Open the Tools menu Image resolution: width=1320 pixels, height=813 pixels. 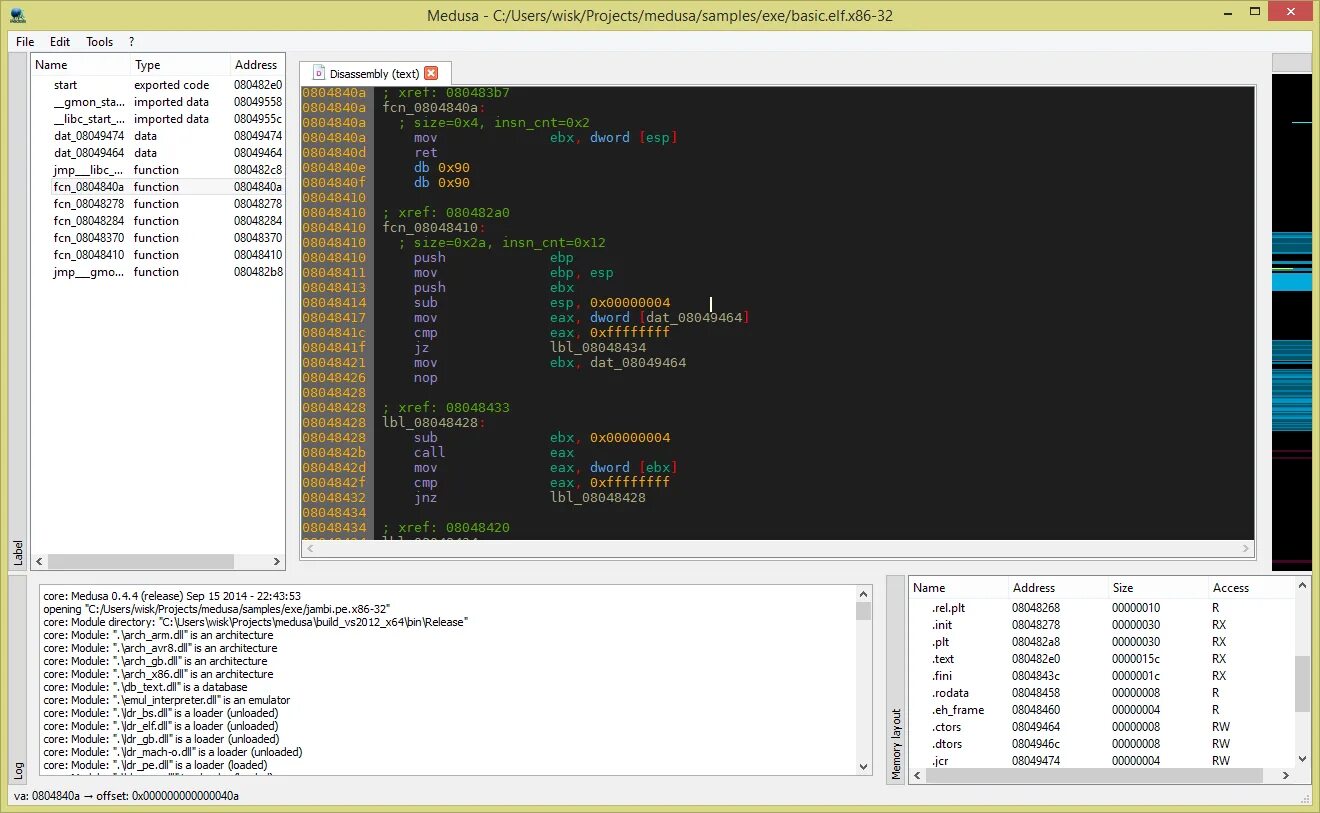pyautogui.click(x=100, y=42)
